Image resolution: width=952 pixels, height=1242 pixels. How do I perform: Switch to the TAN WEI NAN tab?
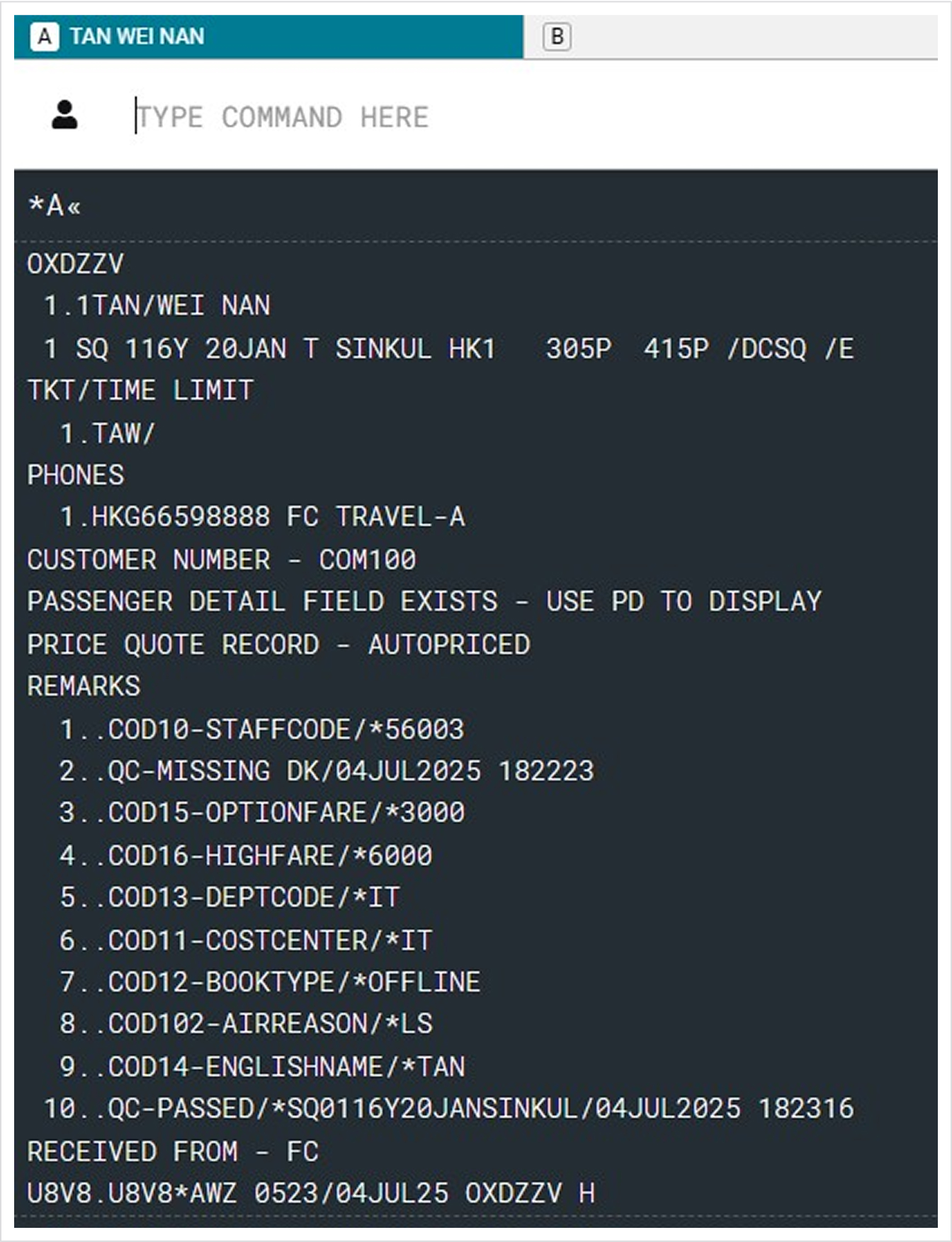(268, 36)
